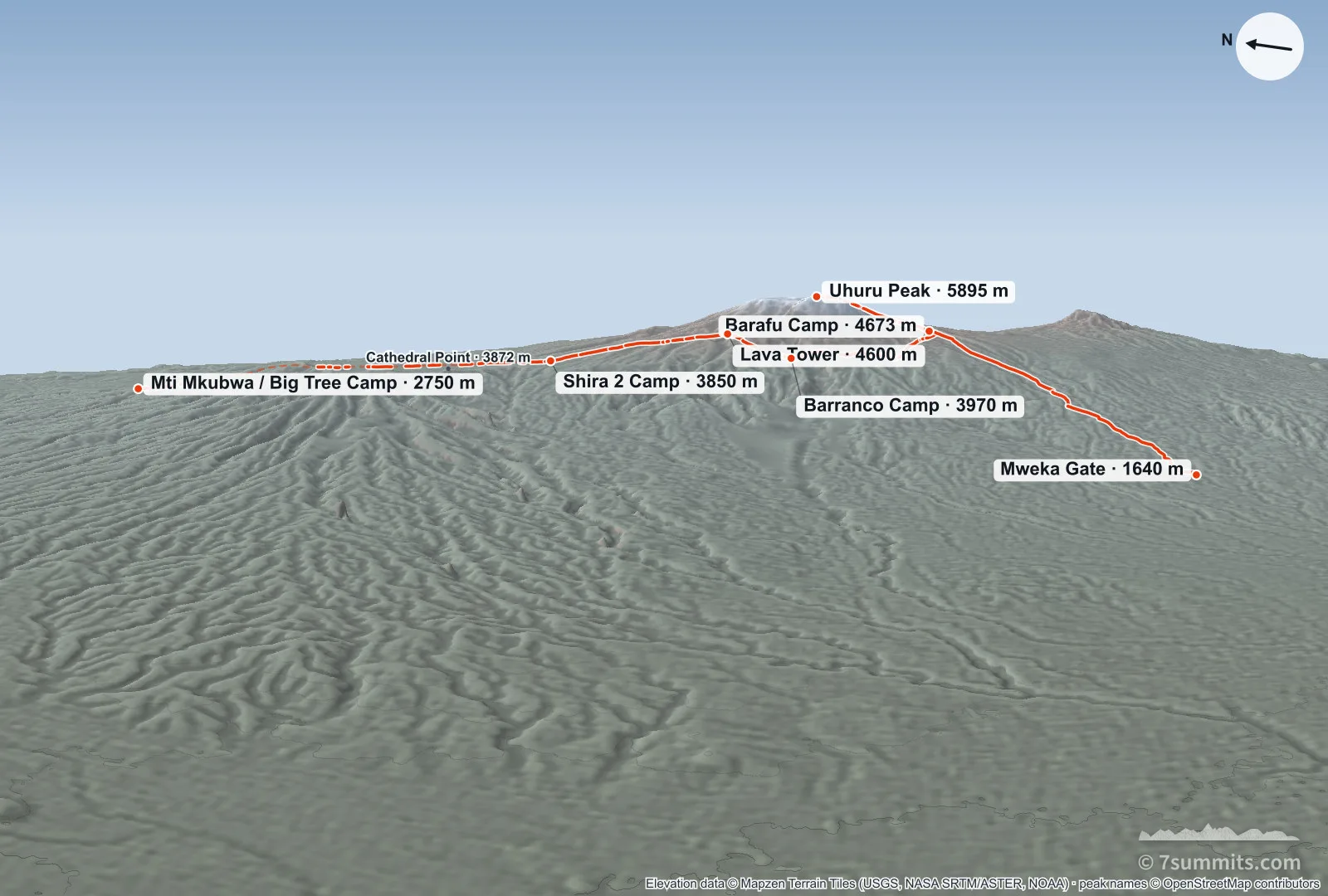
Task: Select the Shira 2 Camp 3850 m label
Action: click(660, 382)
